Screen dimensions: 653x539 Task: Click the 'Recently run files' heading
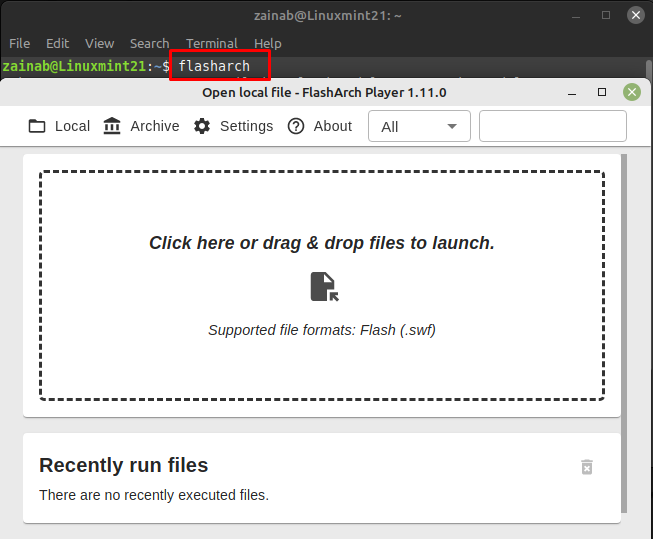click(x=123, y=465)
